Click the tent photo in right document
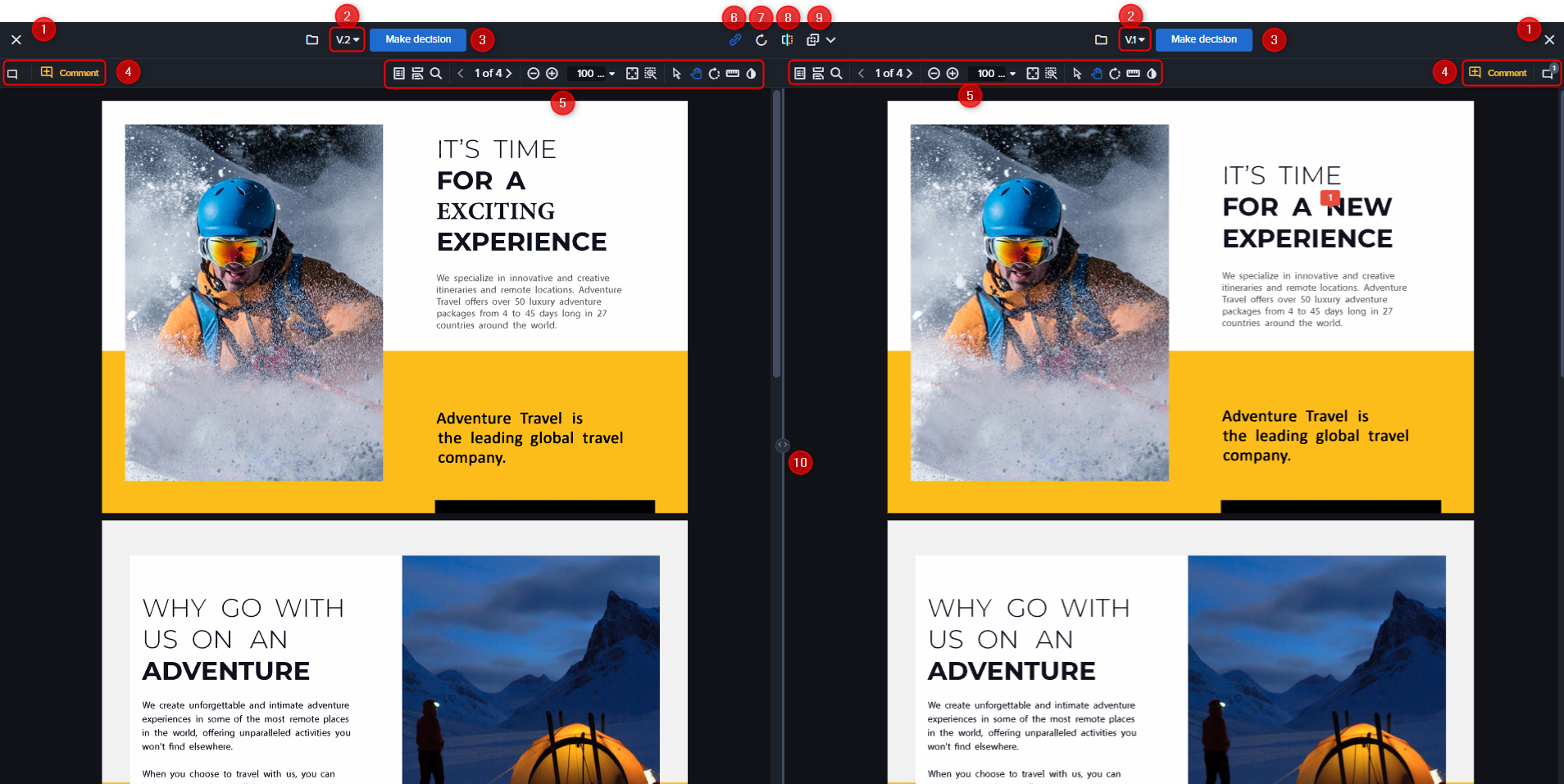Viewport: 1564px width, 784px height. [1316, 669]
